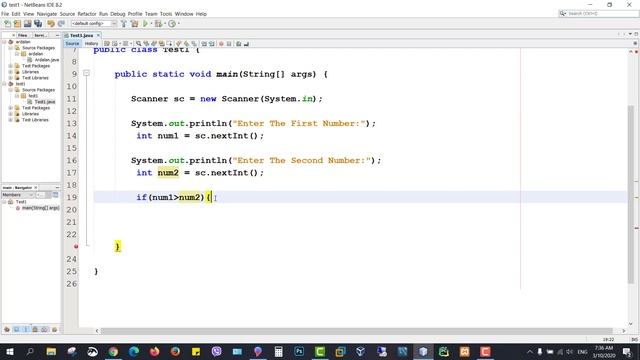
Task: Open the Calculator from the taskbar
Action: coord(278,351)
